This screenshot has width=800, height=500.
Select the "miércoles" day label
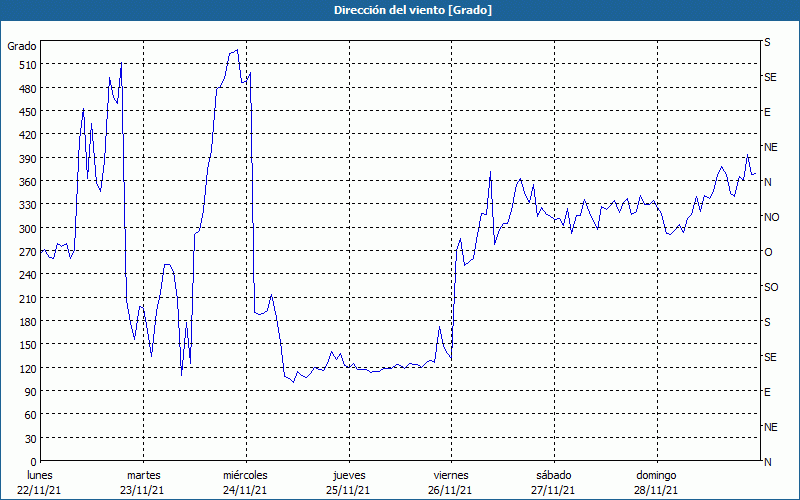click(x=245, y=475)
